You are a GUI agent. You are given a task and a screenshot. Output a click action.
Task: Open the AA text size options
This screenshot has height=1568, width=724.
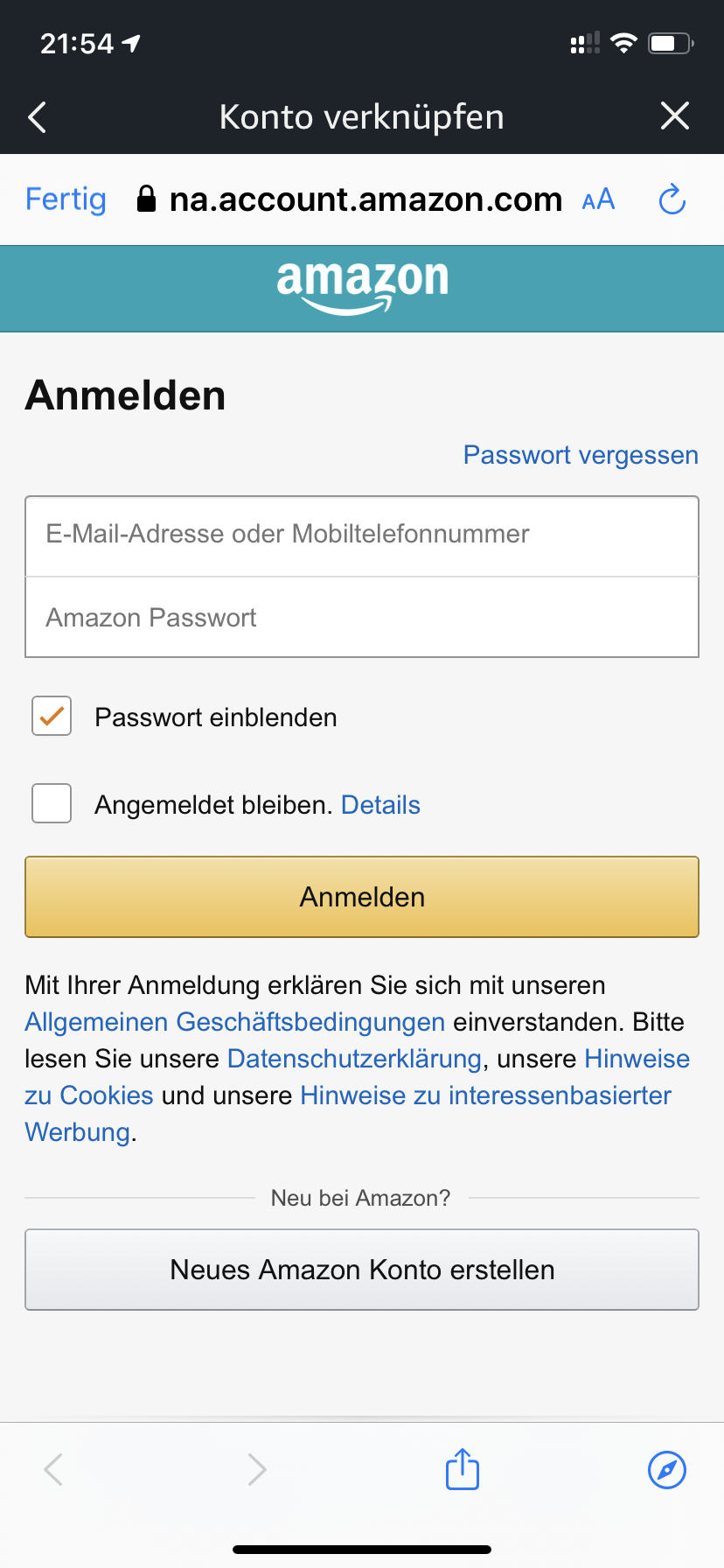point(599,200)
